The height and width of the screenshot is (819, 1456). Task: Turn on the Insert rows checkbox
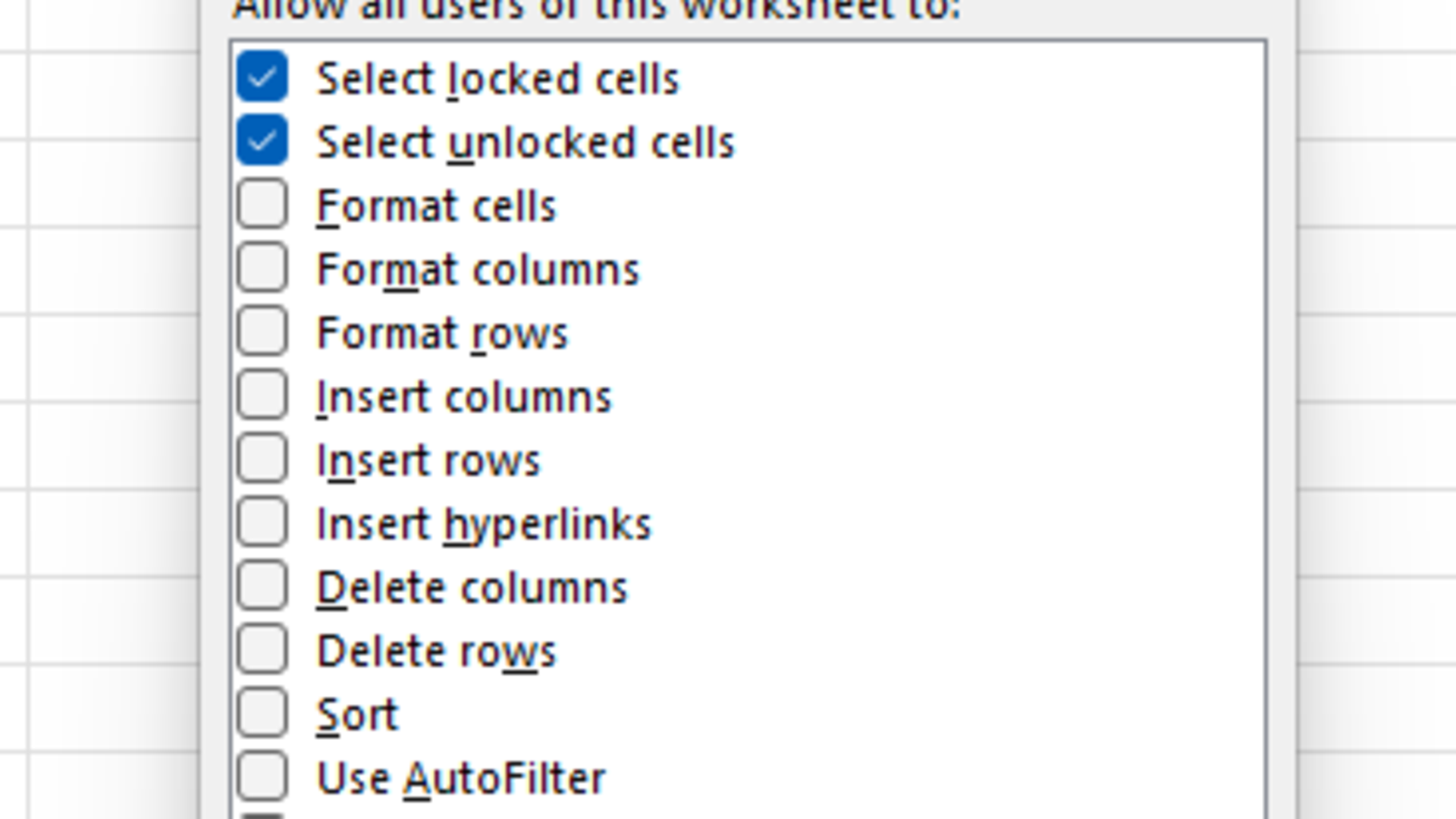262,459
